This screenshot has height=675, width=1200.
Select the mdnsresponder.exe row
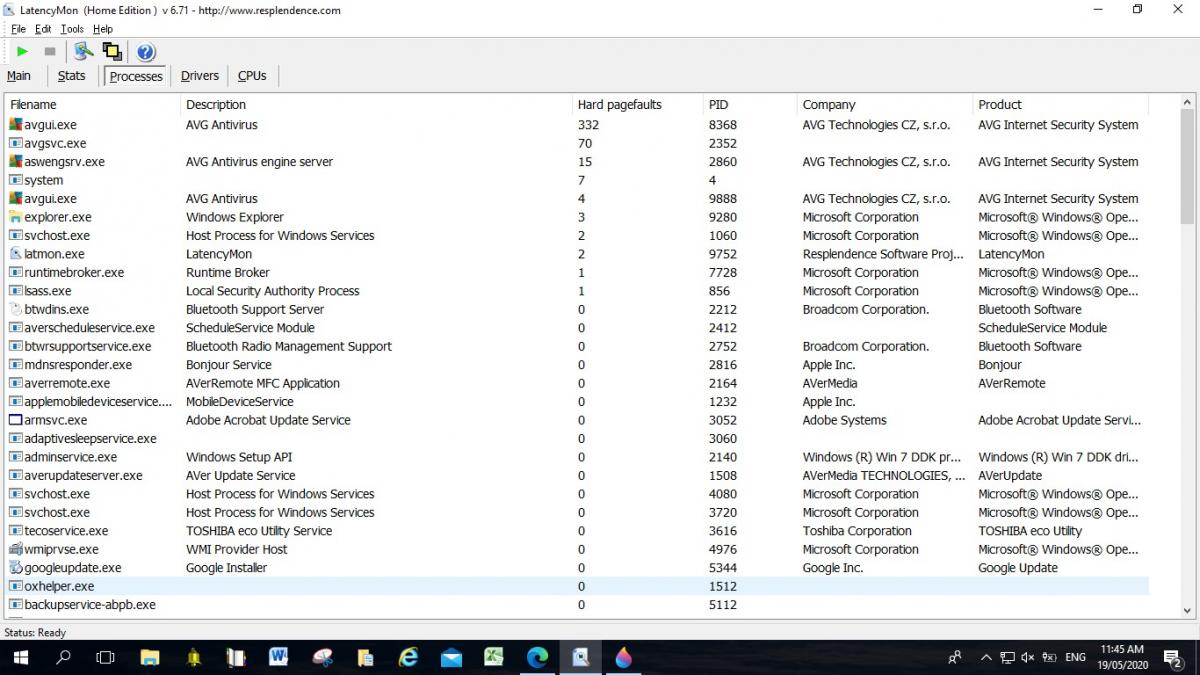578,365
